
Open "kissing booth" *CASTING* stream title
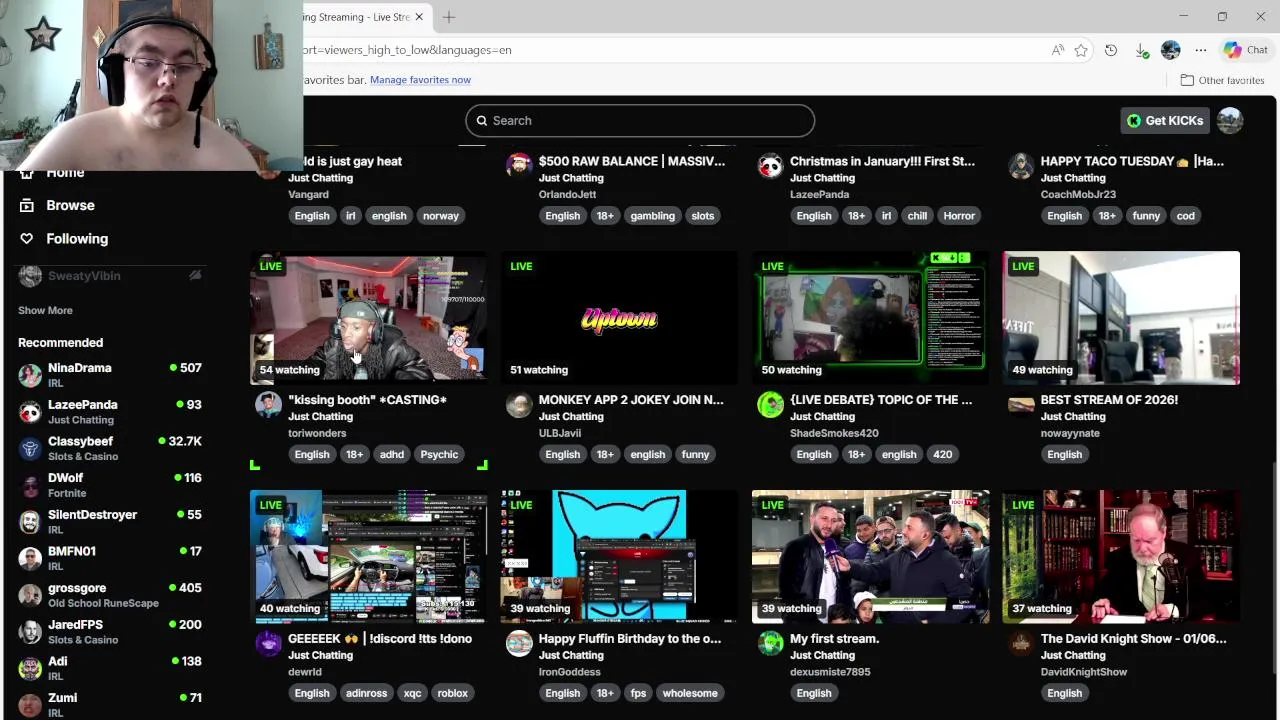tap(367, 400)
